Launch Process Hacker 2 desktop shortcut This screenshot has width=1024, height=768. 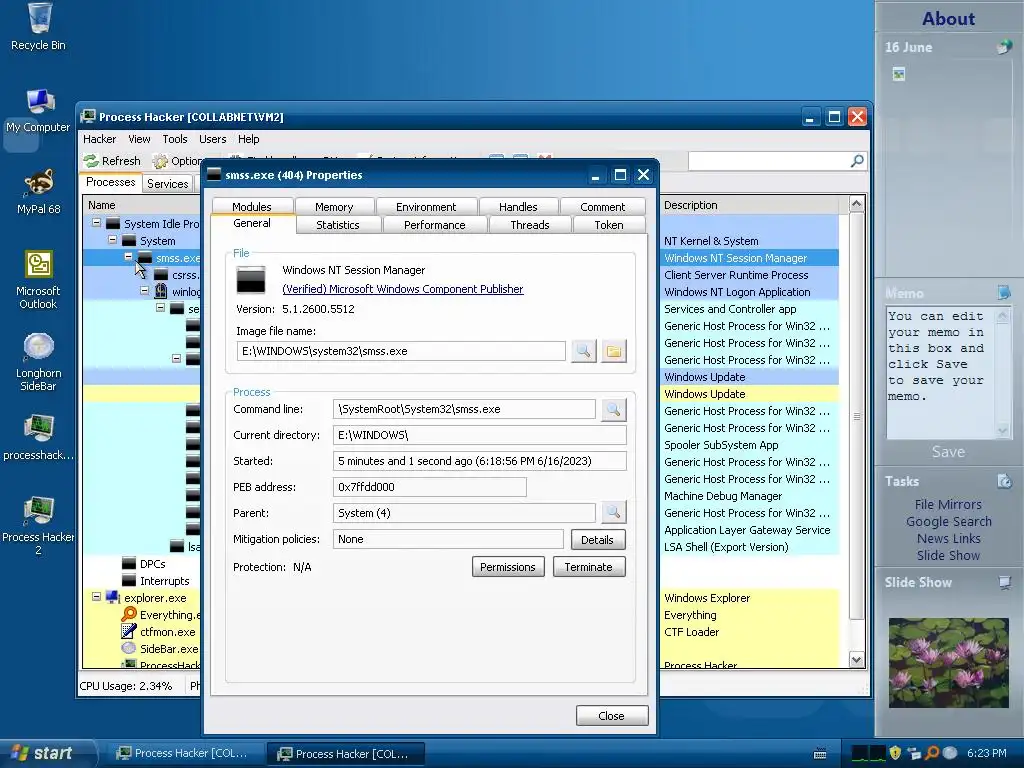39,525
